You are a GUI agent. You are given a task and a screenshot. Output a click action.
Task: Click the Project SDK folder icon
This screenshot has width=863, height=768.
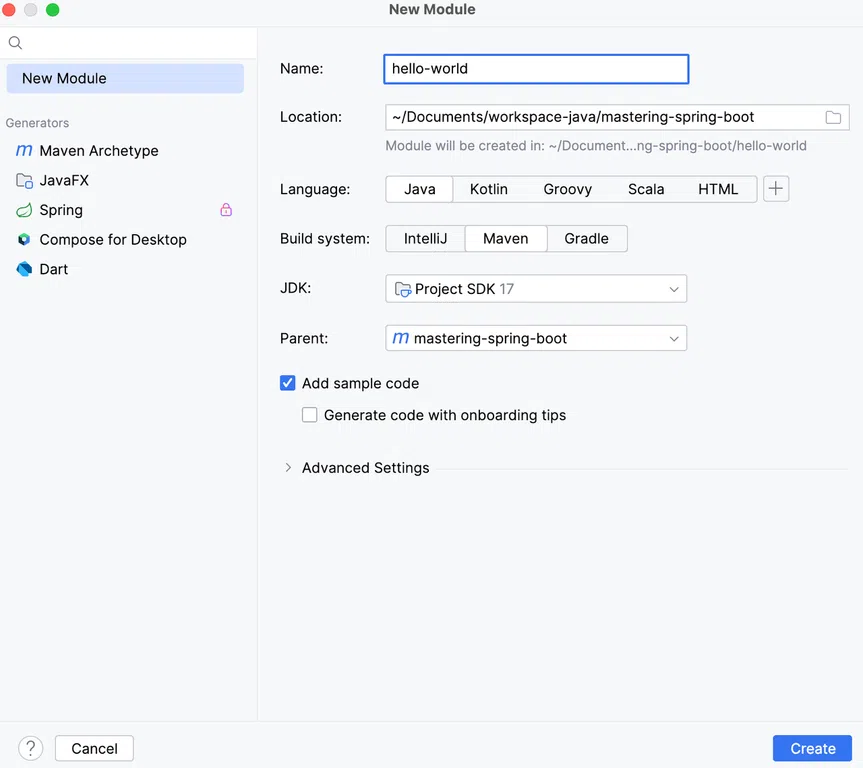coord(403,289)
